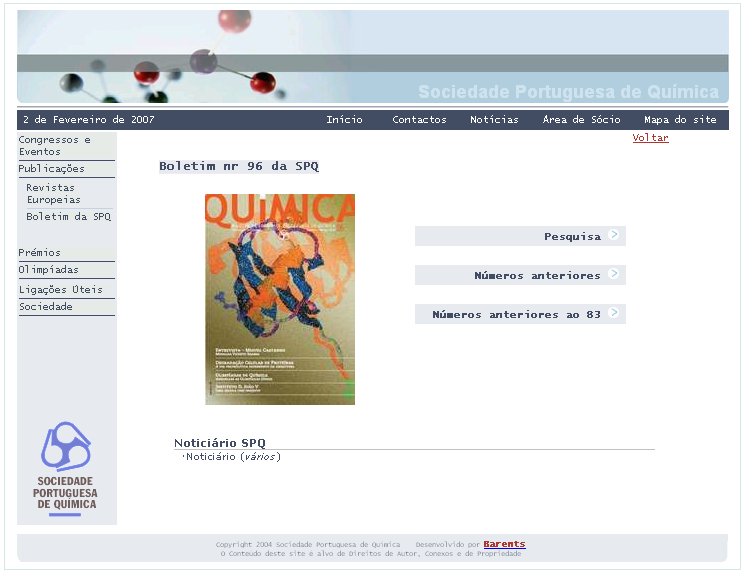Click the Barents developer link in the footer

[504, 544]
